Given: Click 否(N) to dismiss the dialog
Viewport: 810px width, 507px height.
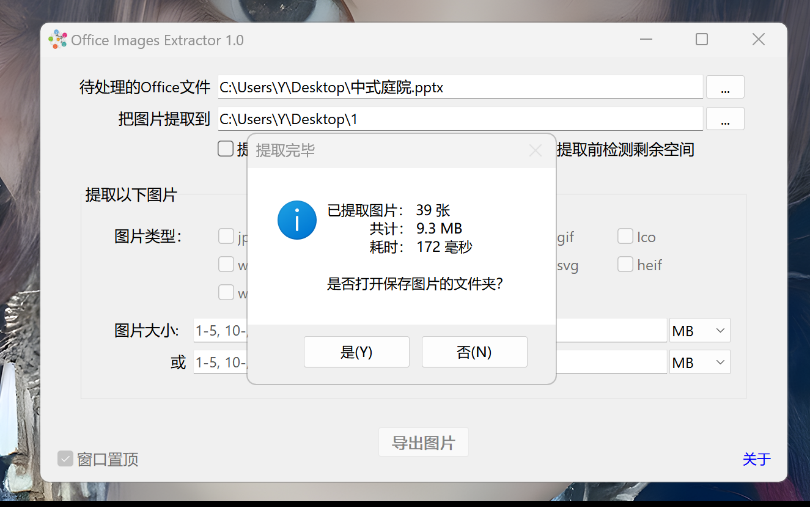Looking at the screenshot, I should tap(474, 352).
